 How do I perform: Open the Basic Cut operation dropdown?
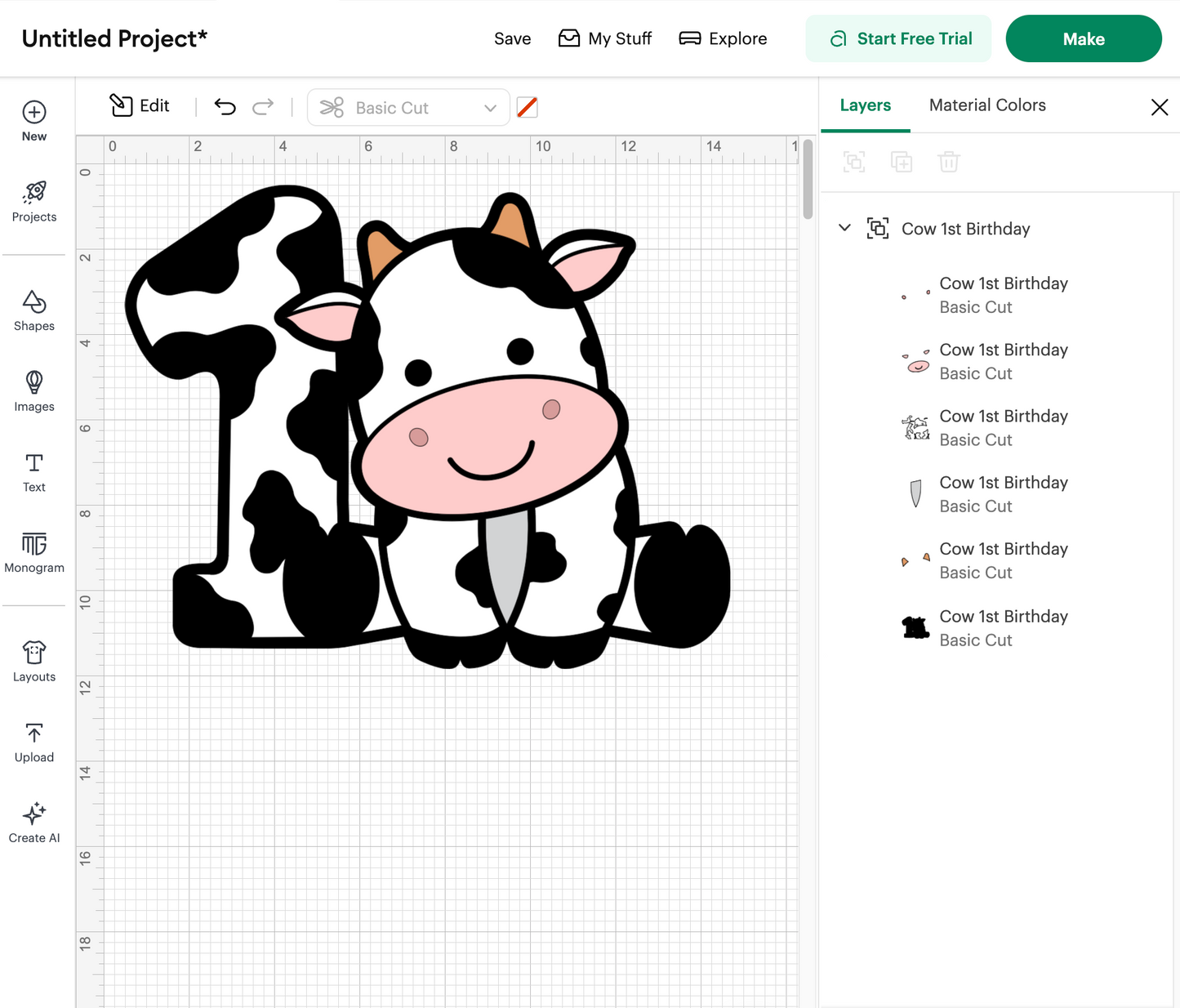408,108
